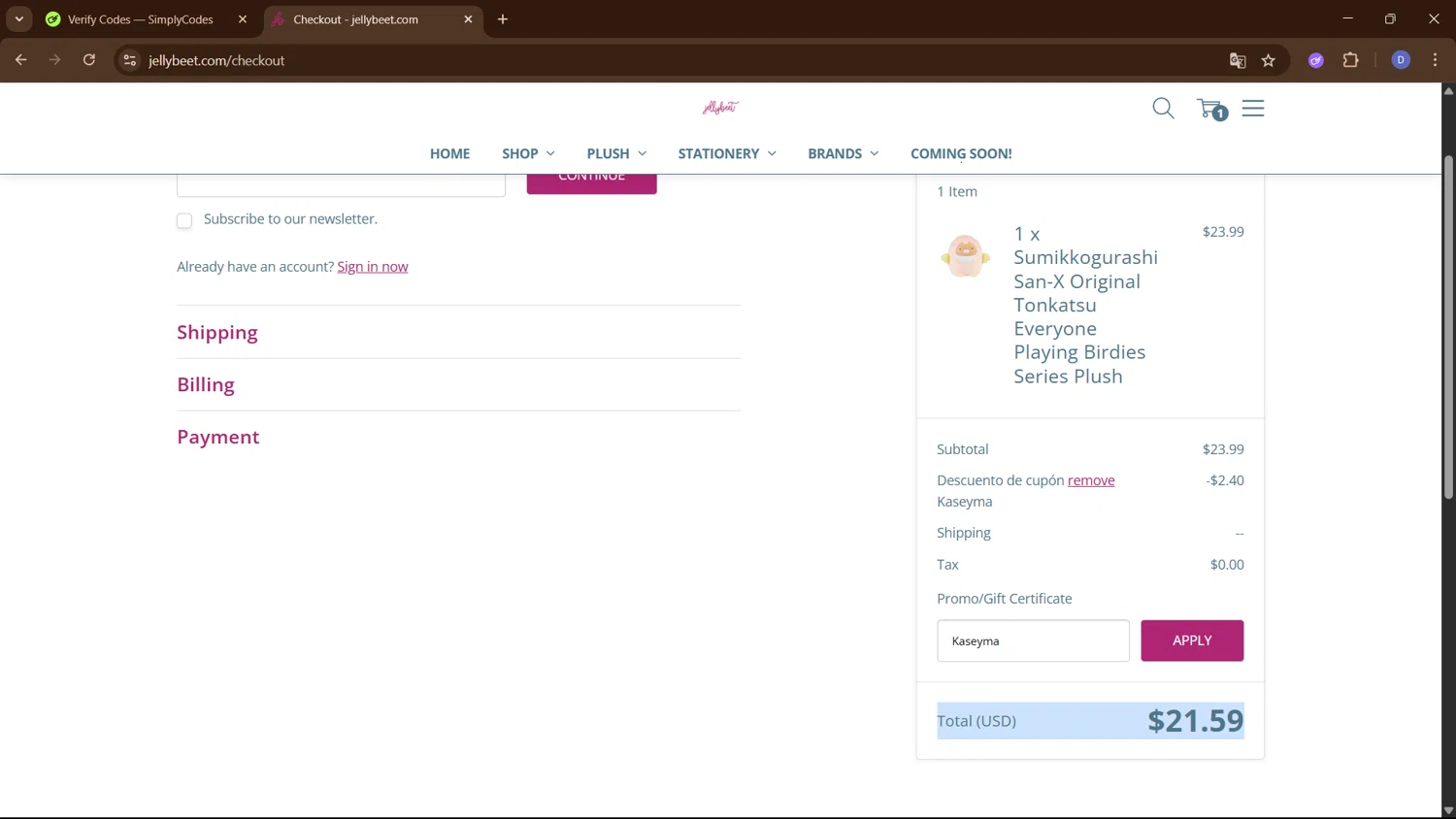Click the page vertical scrollbar
1456x819 pixels.
(x=1448, y=326)
